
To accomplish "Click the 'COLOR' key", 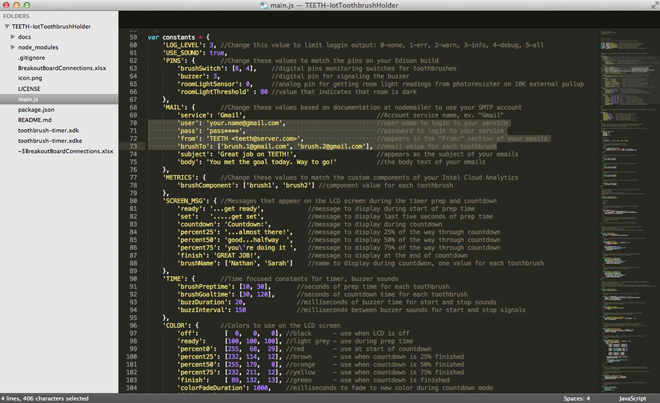I will 176,326.
